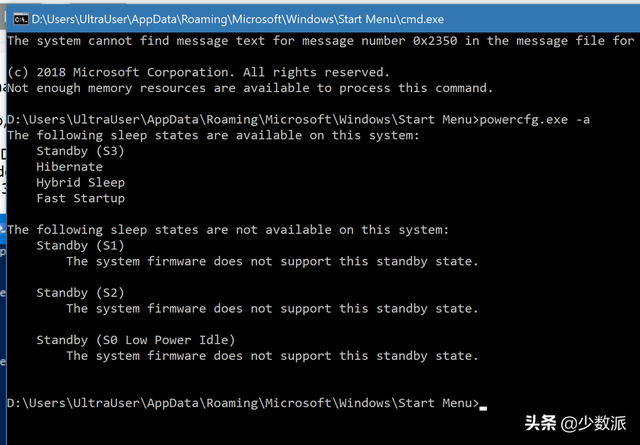Click the firmware message under Standby (S1)

click(272, 261)
